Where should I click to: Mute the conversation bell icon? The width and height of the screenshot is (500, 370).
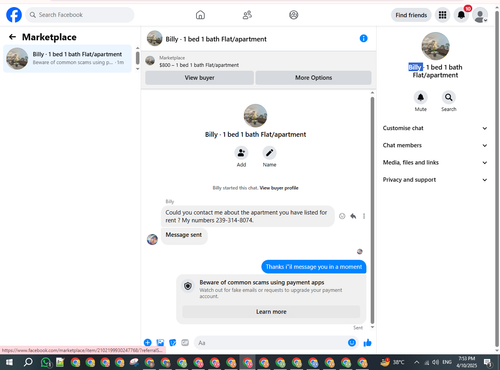point(421,97)
